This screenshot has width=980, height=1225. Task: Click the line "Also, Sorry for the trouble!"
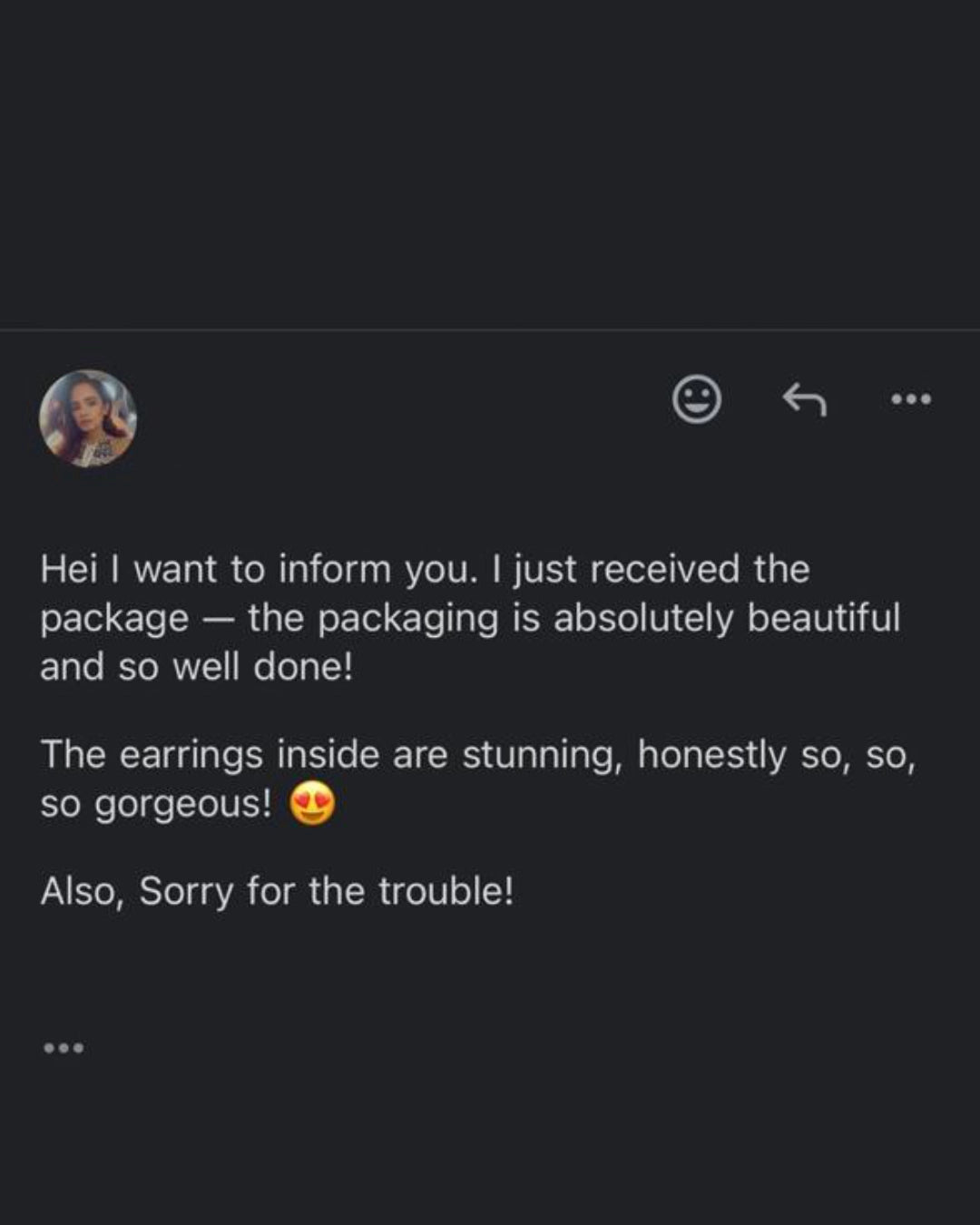point(277,891)
